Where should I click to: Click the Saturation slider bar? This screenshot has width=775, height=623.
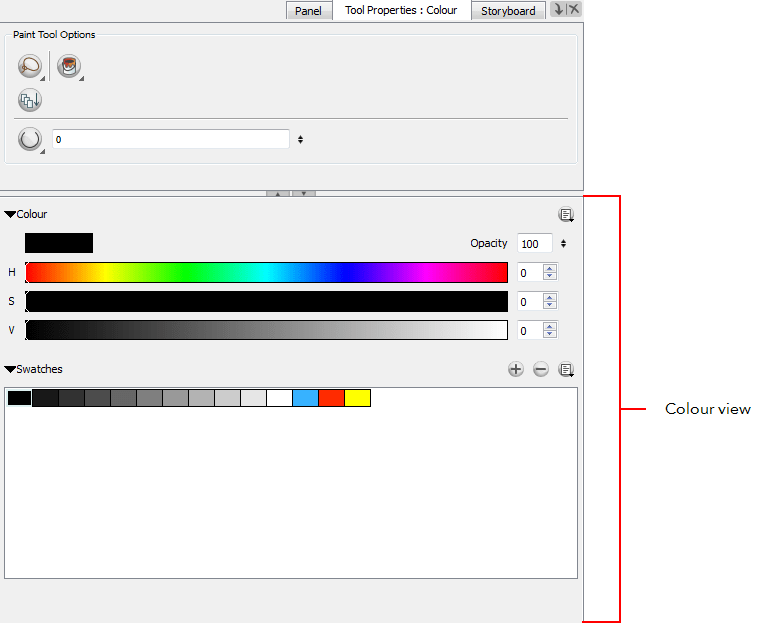(266, 302)
